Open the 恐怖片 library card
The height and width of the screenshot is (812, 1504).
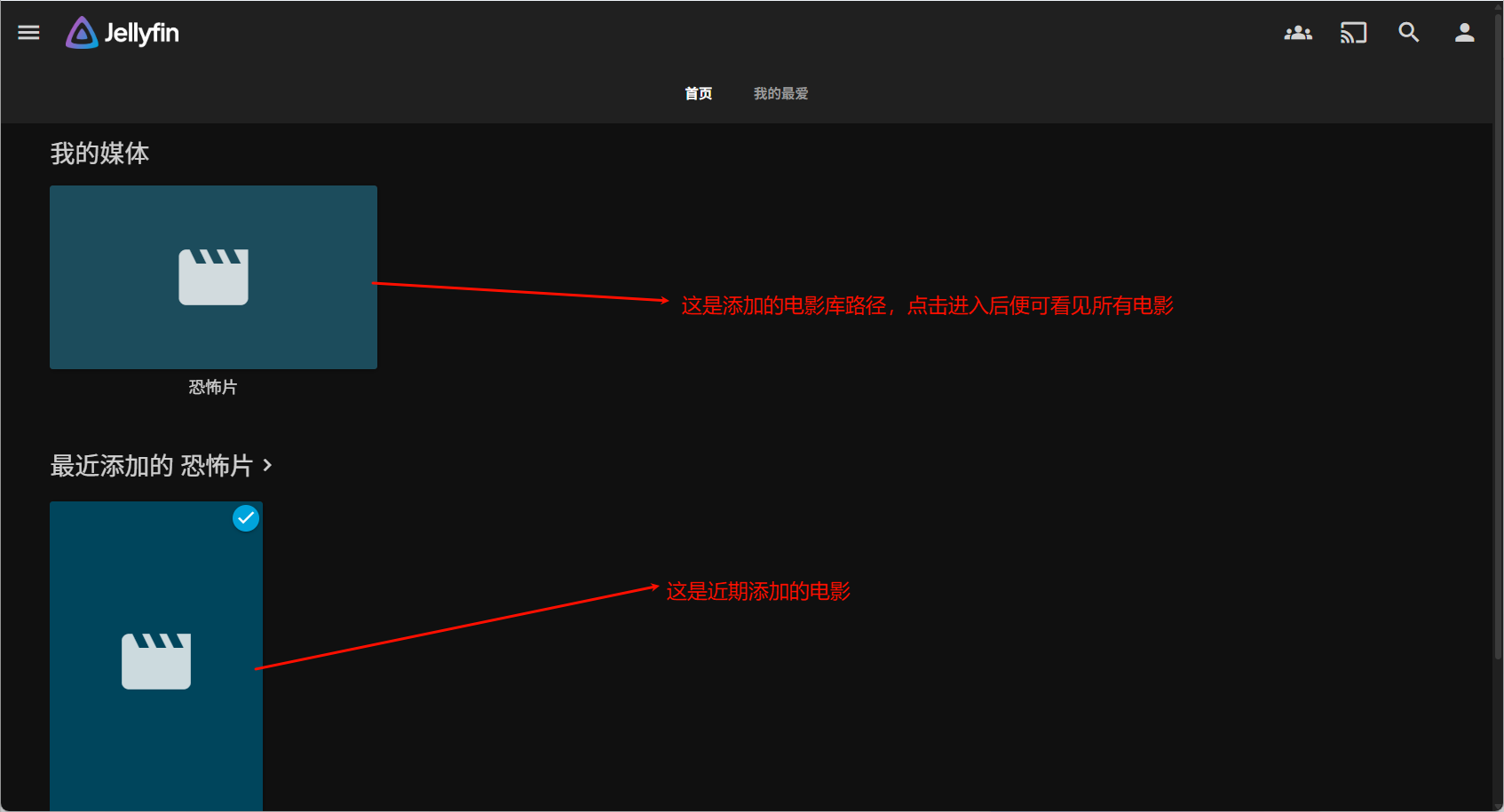(213, 277)
